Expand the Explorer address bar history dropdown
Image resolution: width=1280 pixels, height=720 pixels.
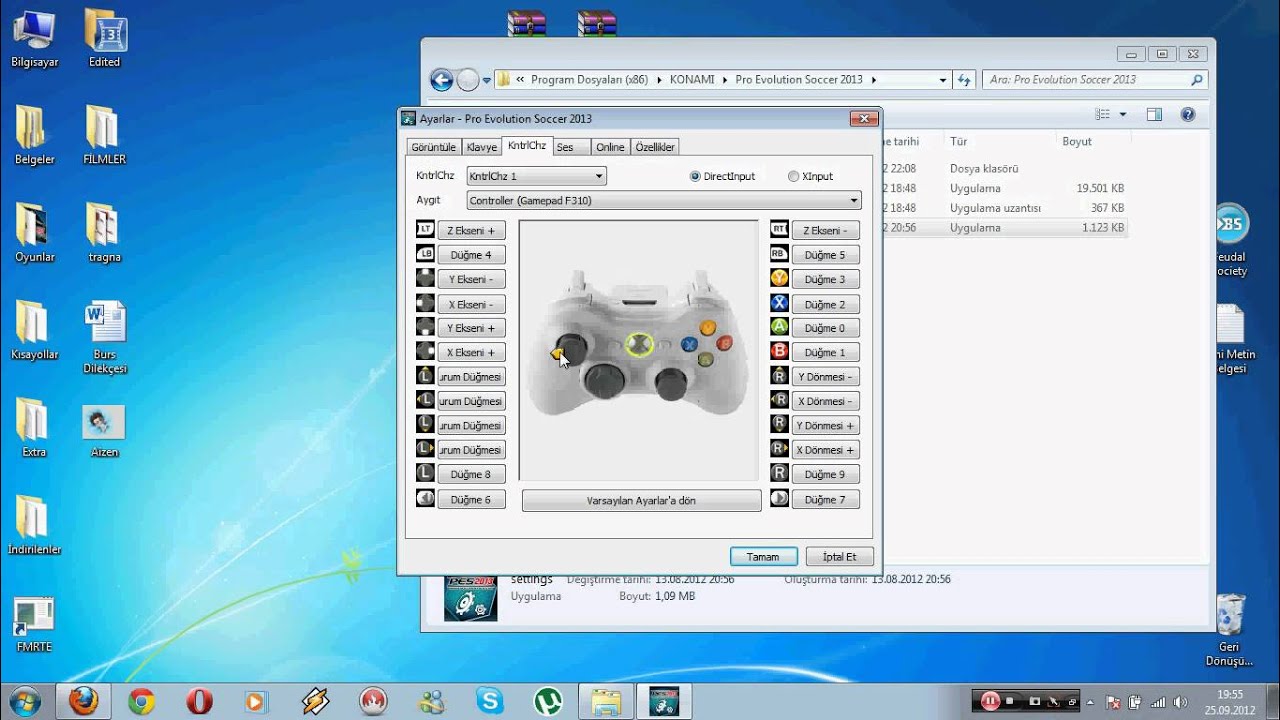943,80
